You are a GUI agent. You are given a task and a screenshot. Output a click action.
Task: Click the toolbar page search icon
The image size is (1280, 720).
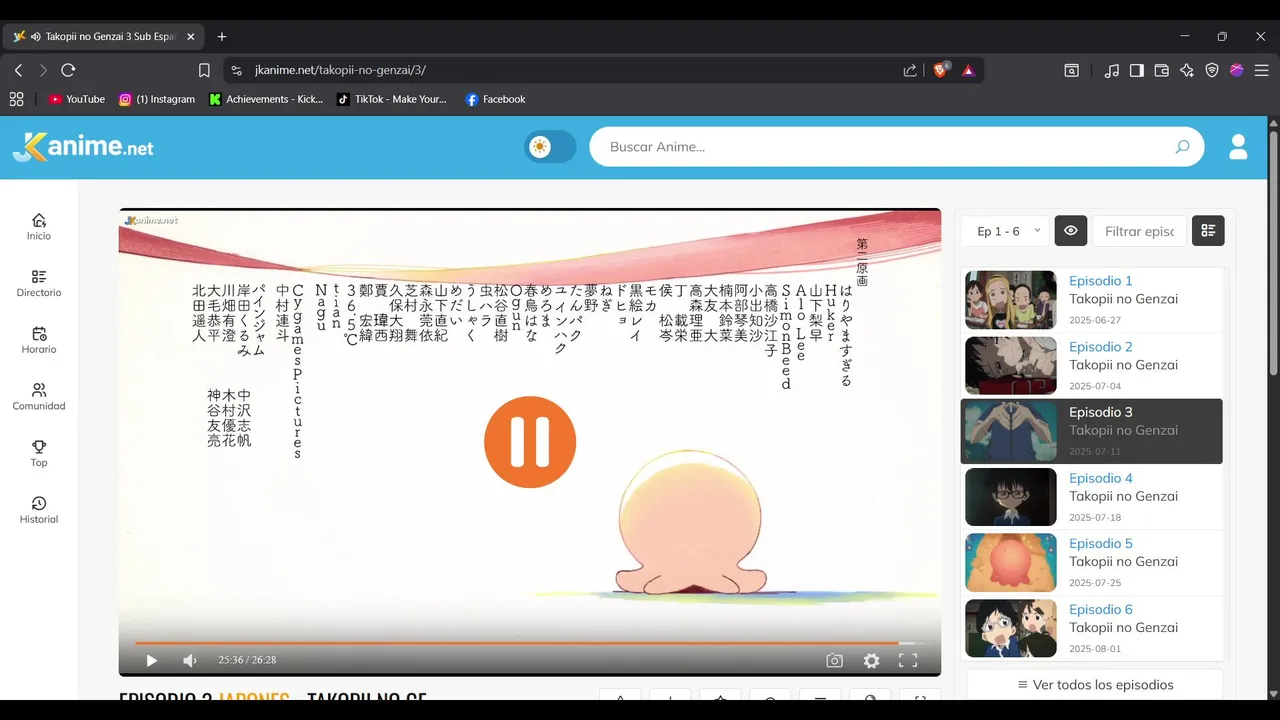tap(1071, 70)
